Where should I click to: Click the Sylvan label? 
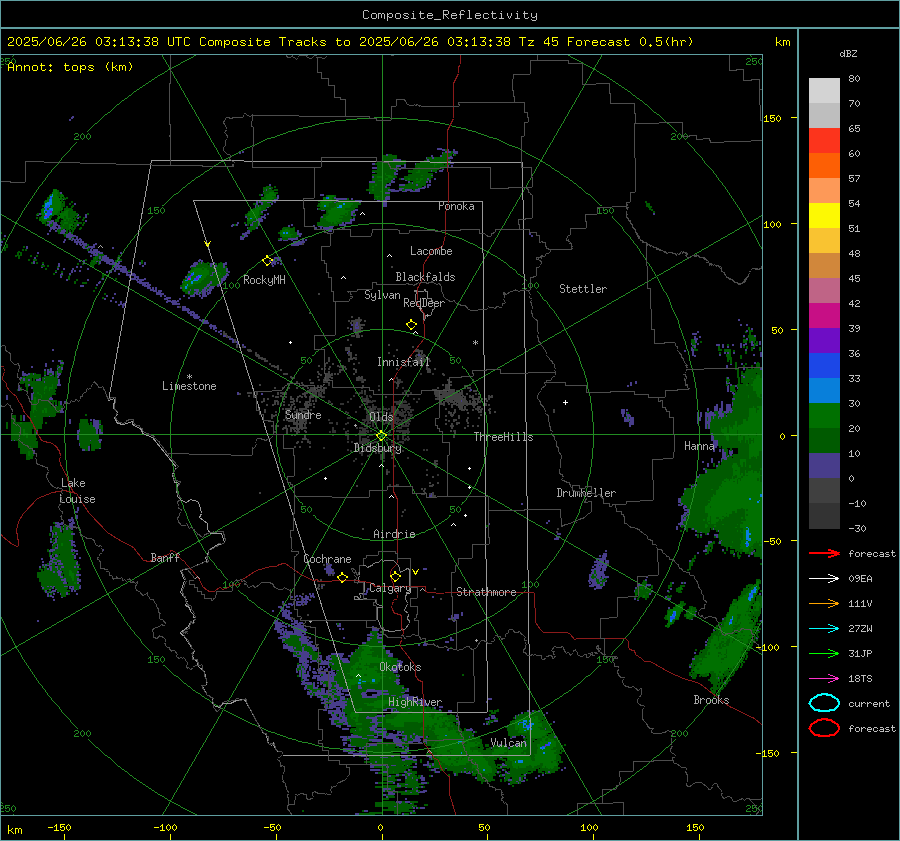click(382, 295)
